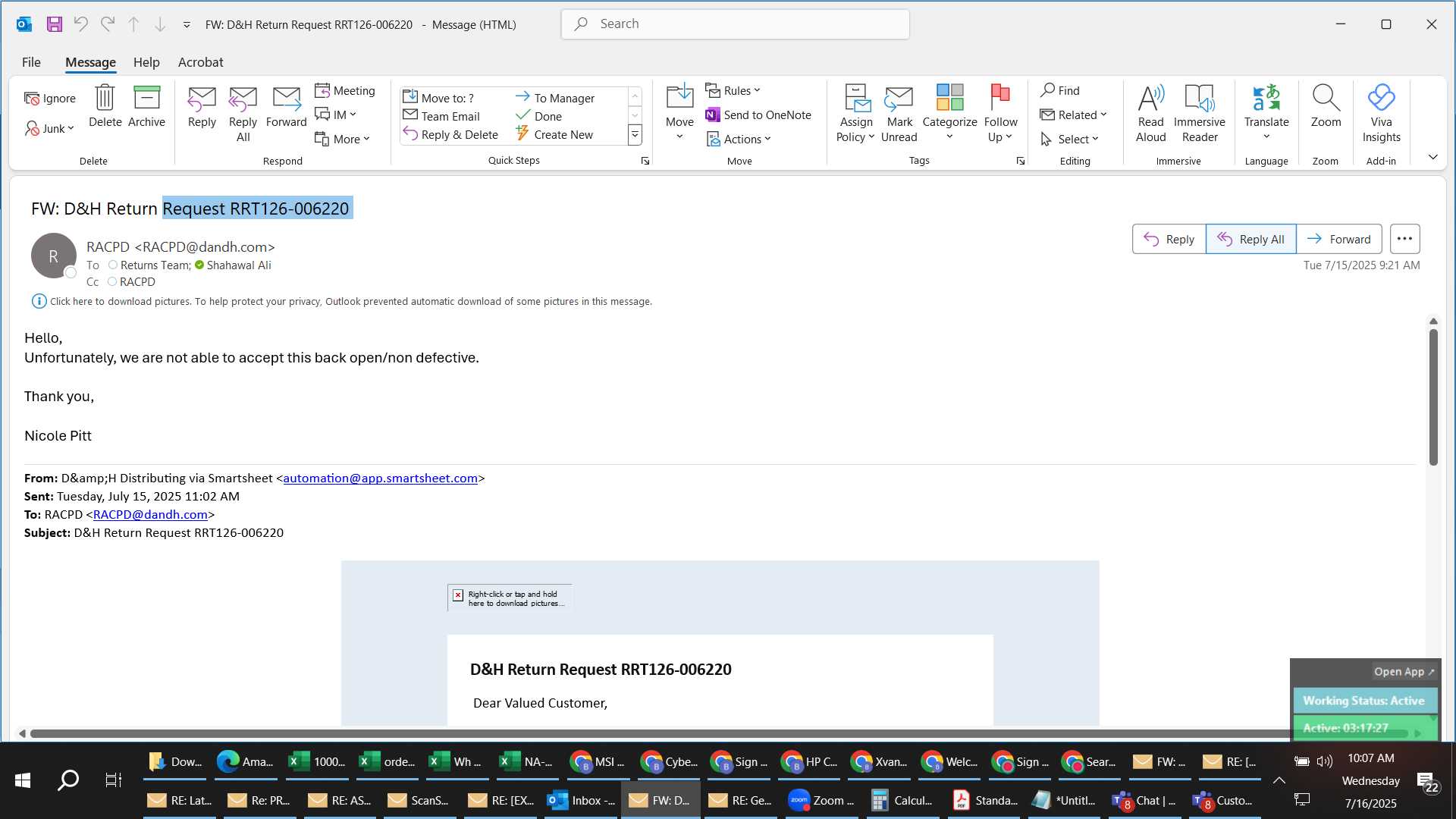Image resolution: width=1456 pixels, height=819 pixels.
Task: Click the Reply icon in the ribbon
Action: click(202, 106)
